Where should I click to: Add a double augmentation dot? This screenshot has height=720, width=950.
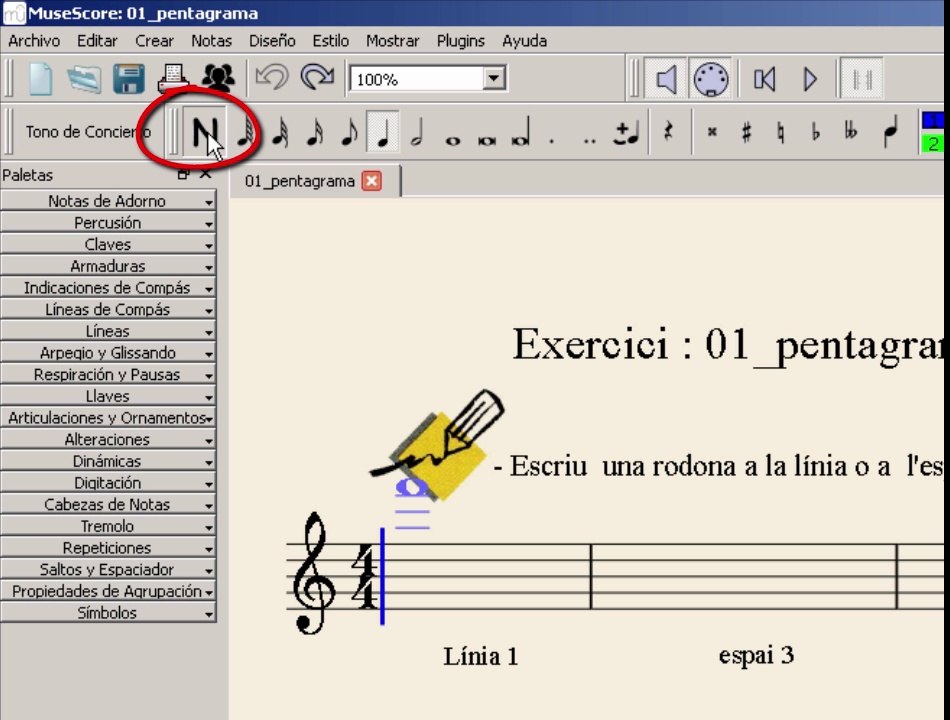click(590, 142)
